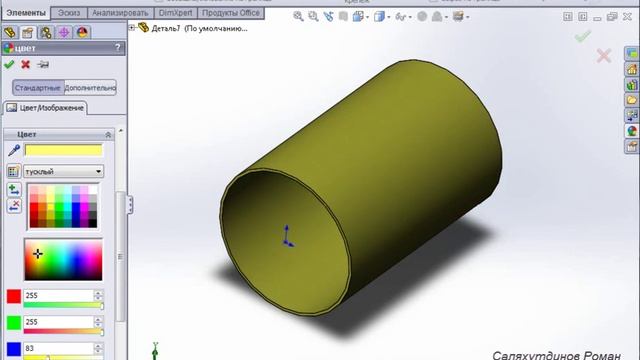The height and width of the screenshot is (360, 640).
Task: Expand the Деталь7 flyout tree node
Action: [132, 28]
